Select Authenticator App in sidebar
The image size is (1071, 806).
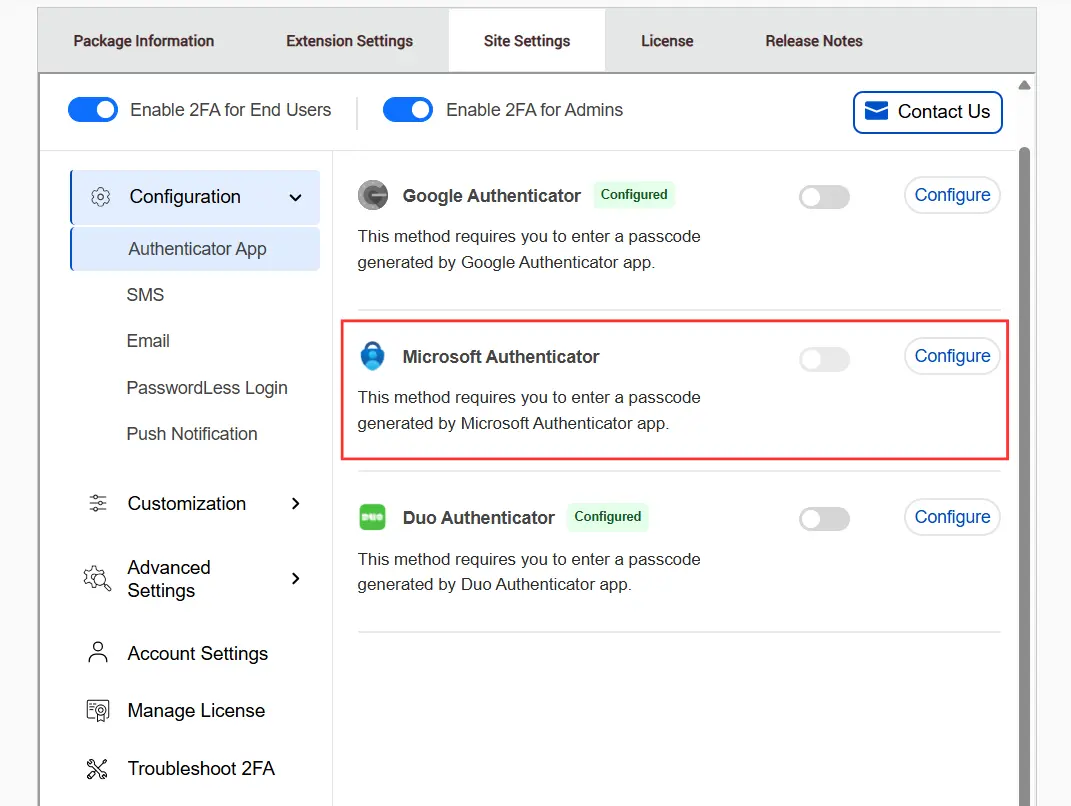(x=195, y=249)
